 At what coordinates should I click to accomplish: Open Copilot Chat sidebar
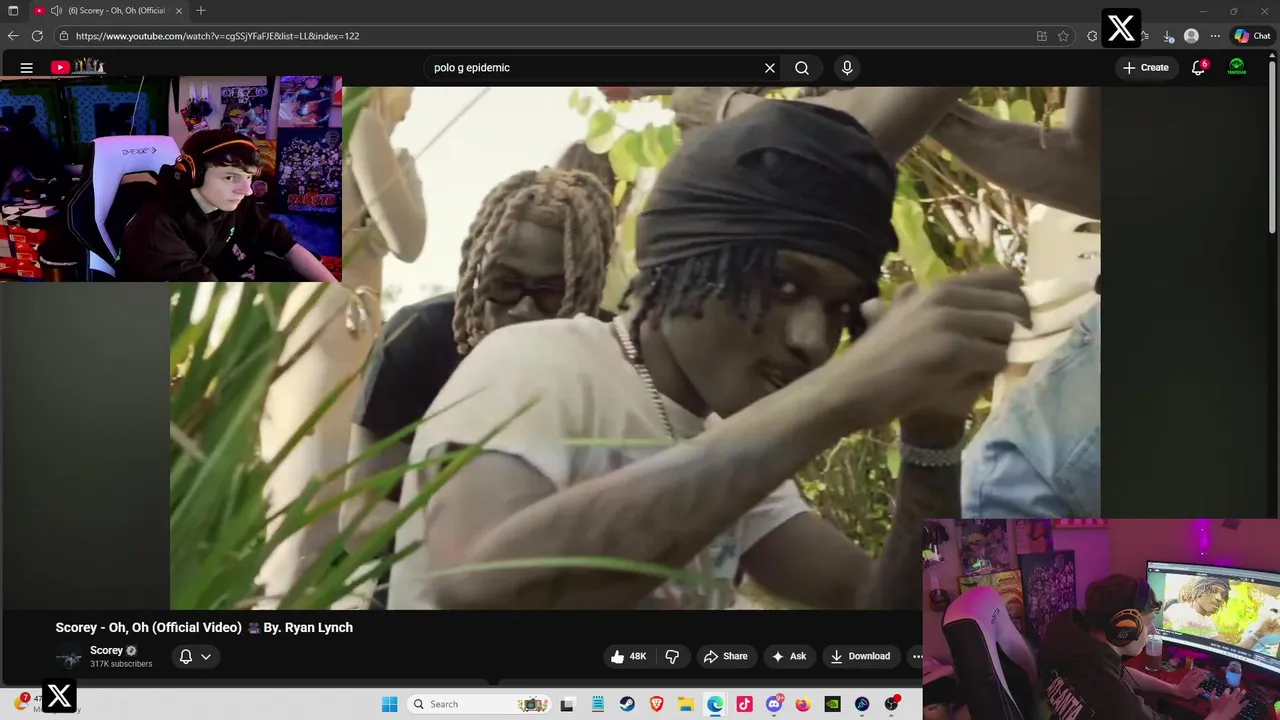[1252, 36]
